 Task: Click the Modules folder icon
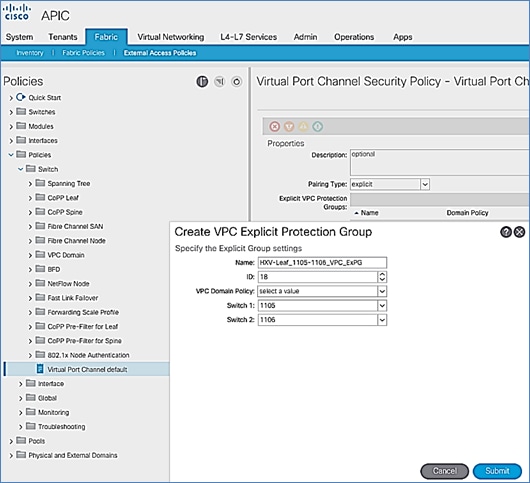[21, 126]
